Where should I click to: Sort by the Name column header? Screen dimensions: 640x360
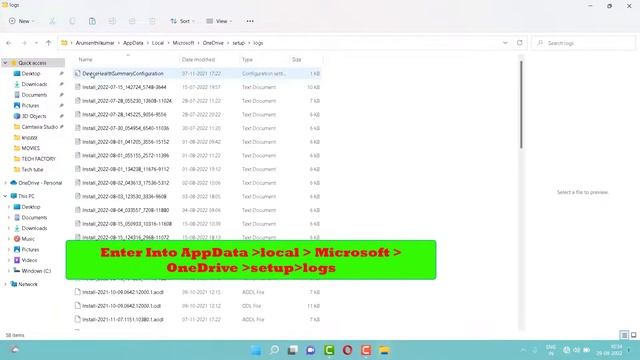pyautogui.click(x=85, y=60)
